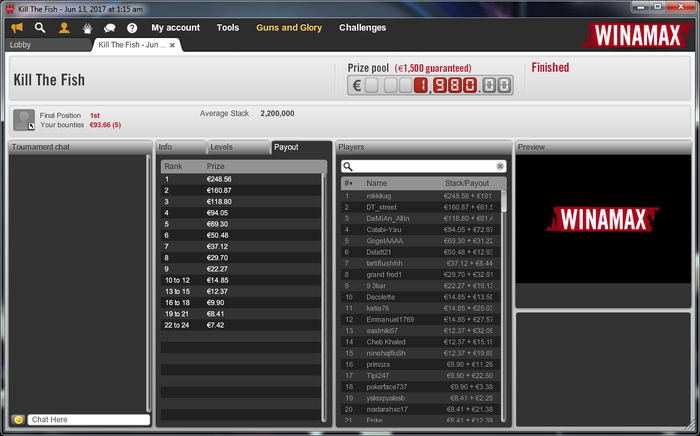Click the tournament chat scrollbar

coord(149,283)
